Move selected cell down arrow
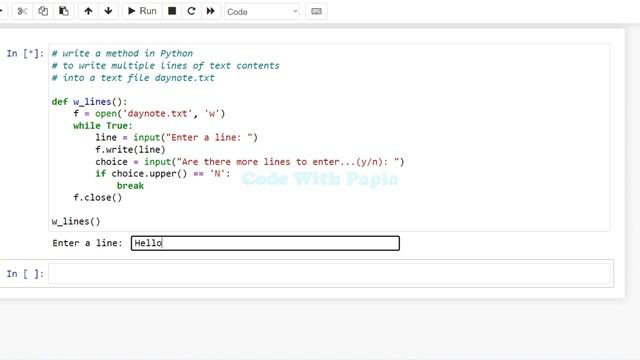The width and height of the screenshot is (640, 360). pos(108,11)
